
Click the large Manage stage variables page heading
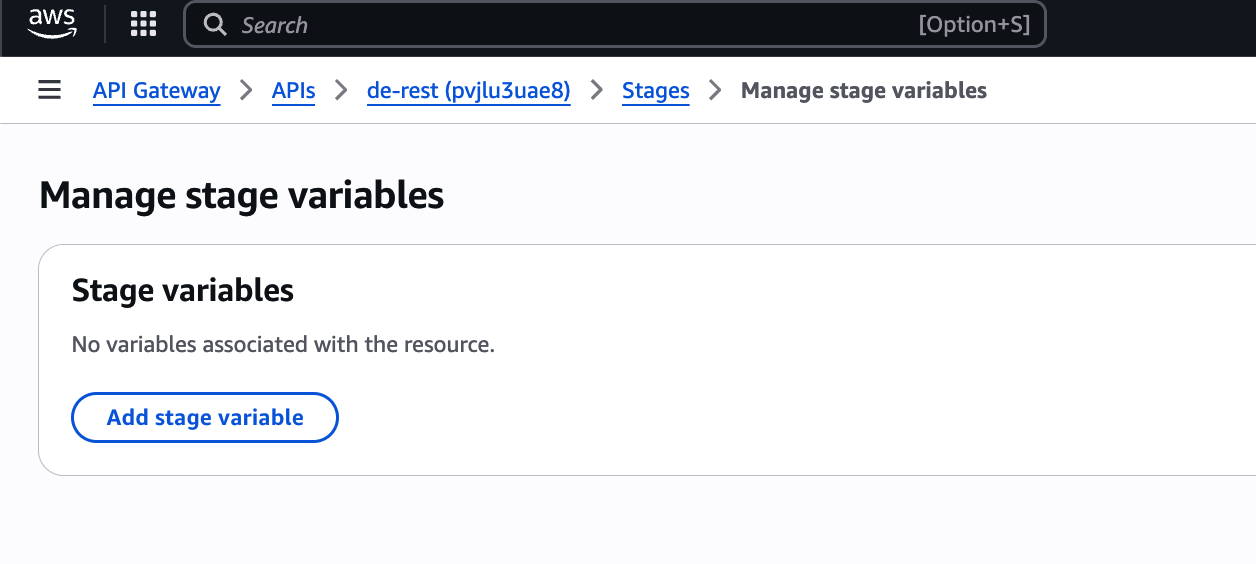coord(241,194)
